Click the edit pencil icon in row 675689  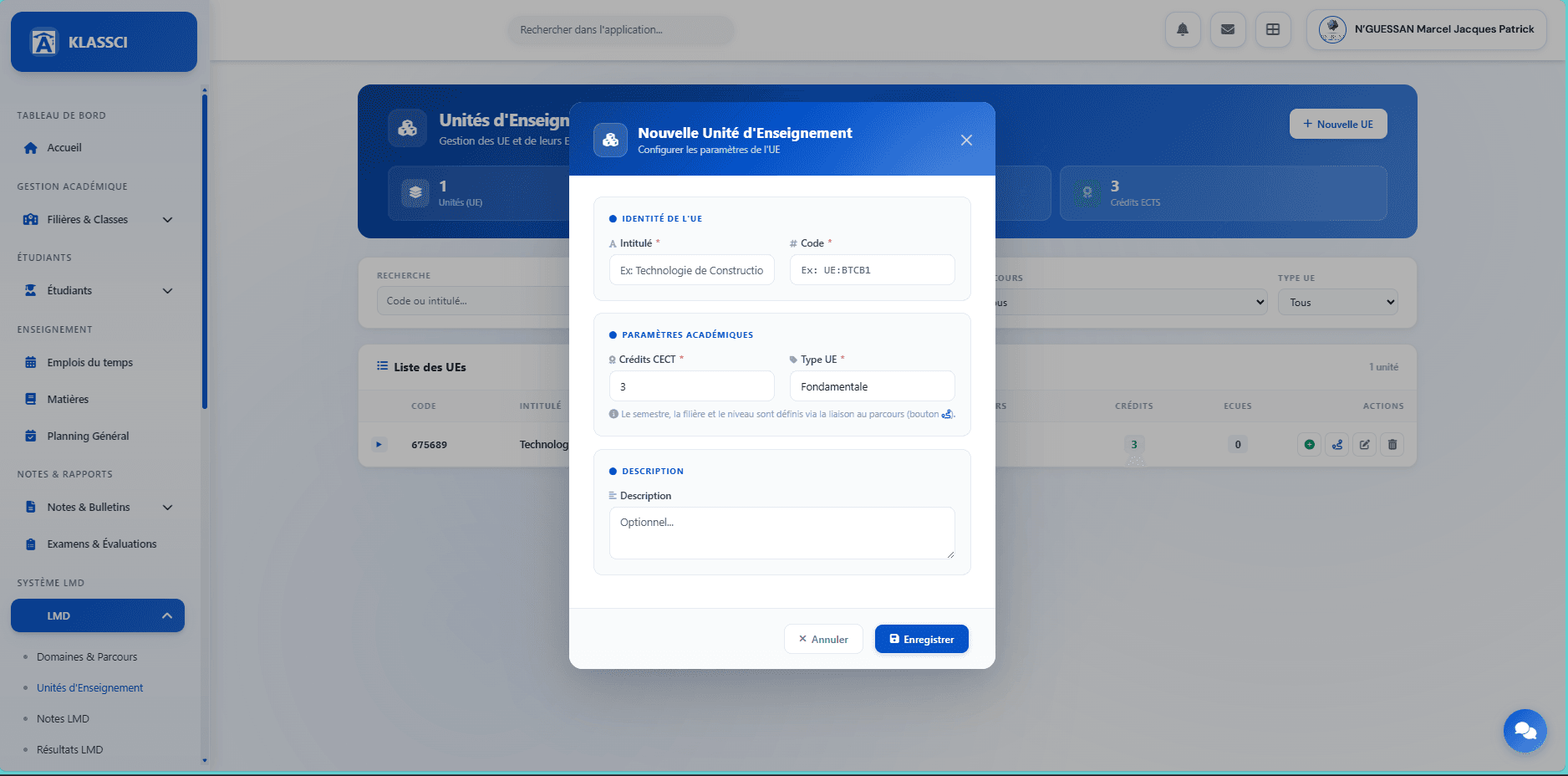[1365, 445]
